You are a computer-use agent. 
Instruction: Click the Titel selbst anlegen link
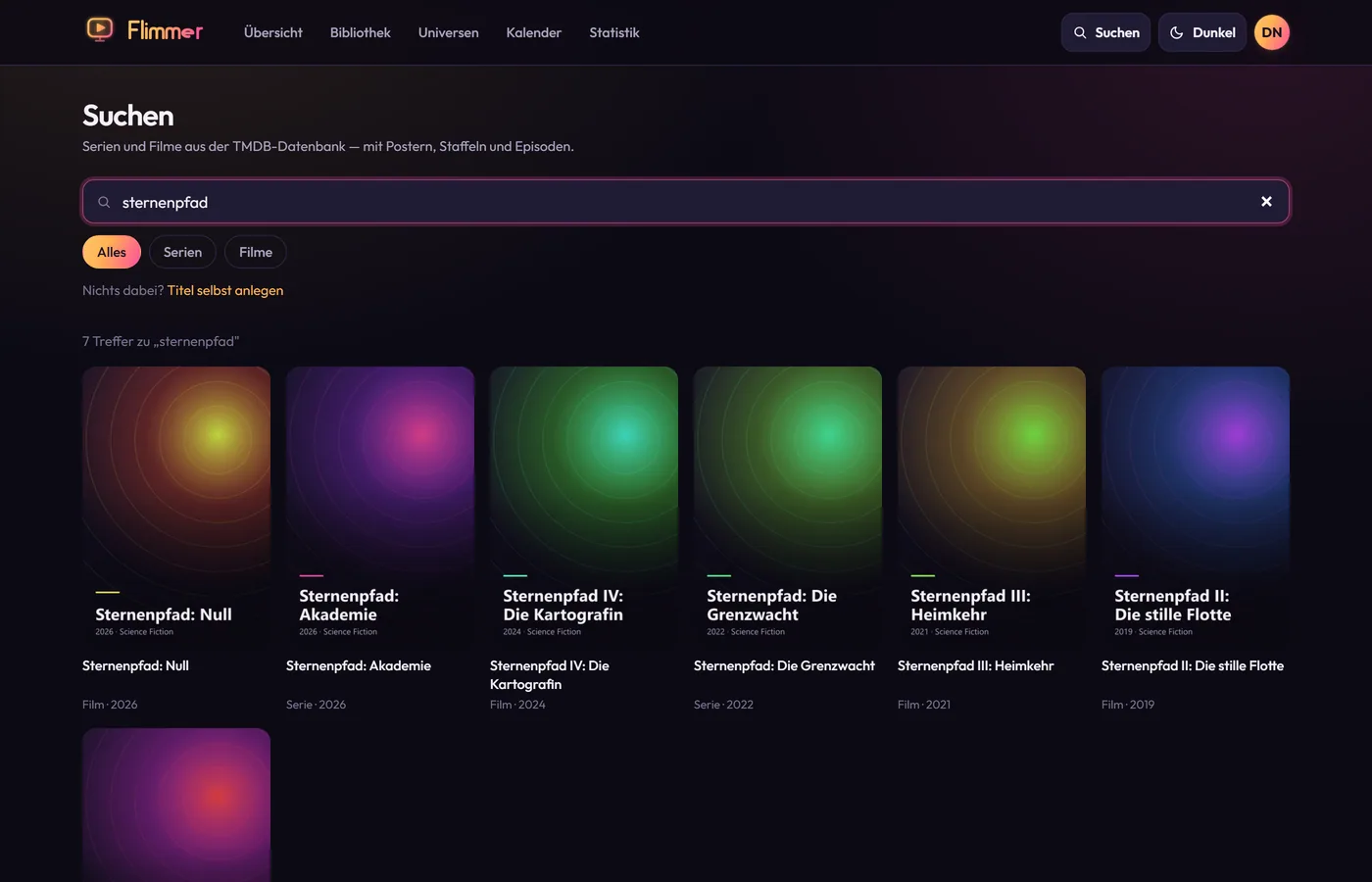[225, 290]
